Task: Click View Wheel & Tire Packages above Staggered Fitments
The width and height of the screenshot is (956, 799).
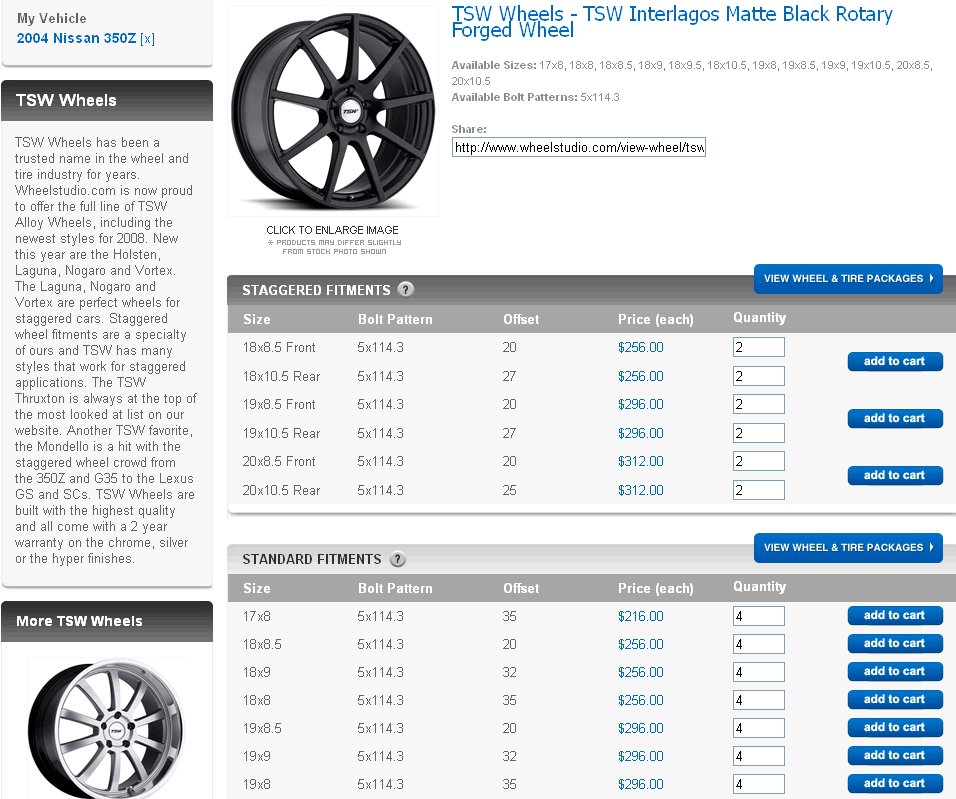Action: click(x=848, y=279)
